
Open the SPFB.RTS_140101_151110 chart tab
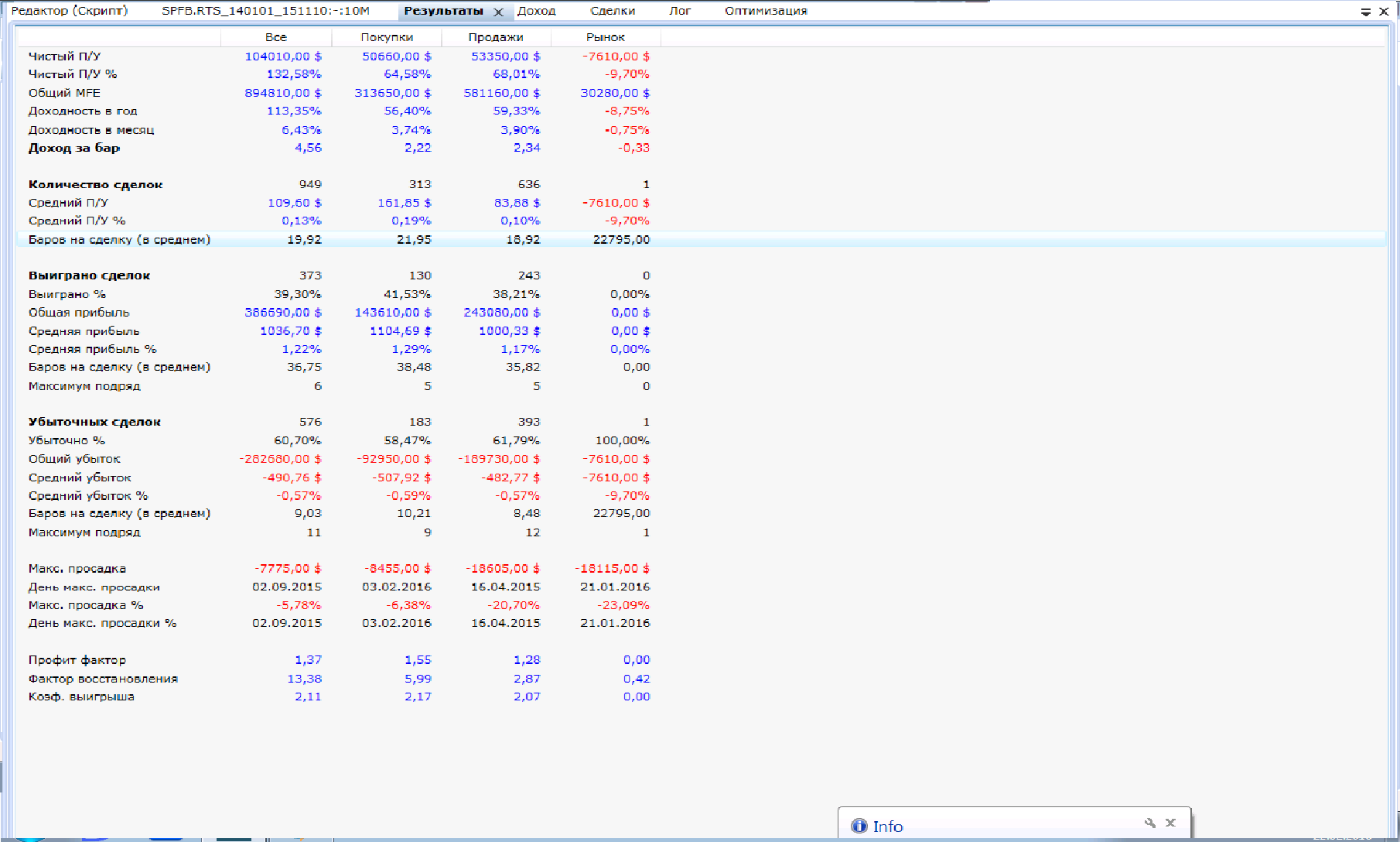pos(265,11)
